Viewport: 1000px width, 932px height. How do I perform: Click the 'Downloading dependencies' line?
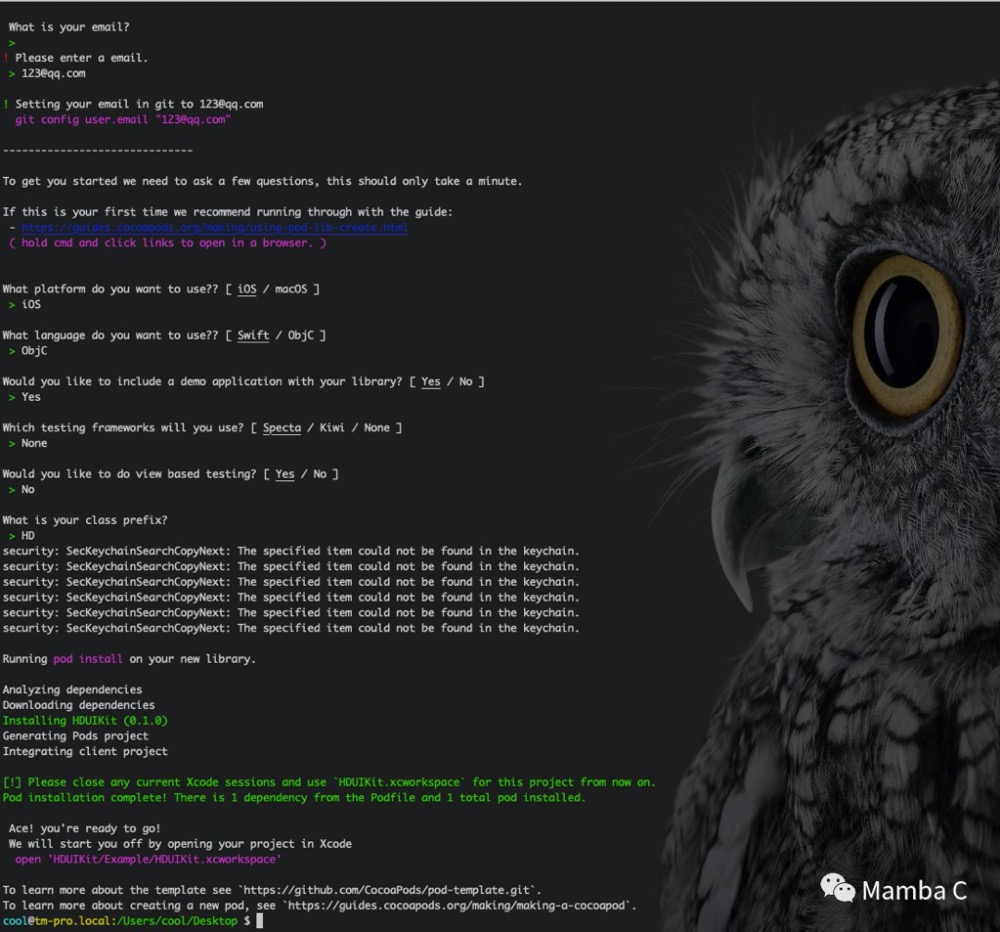79,705
